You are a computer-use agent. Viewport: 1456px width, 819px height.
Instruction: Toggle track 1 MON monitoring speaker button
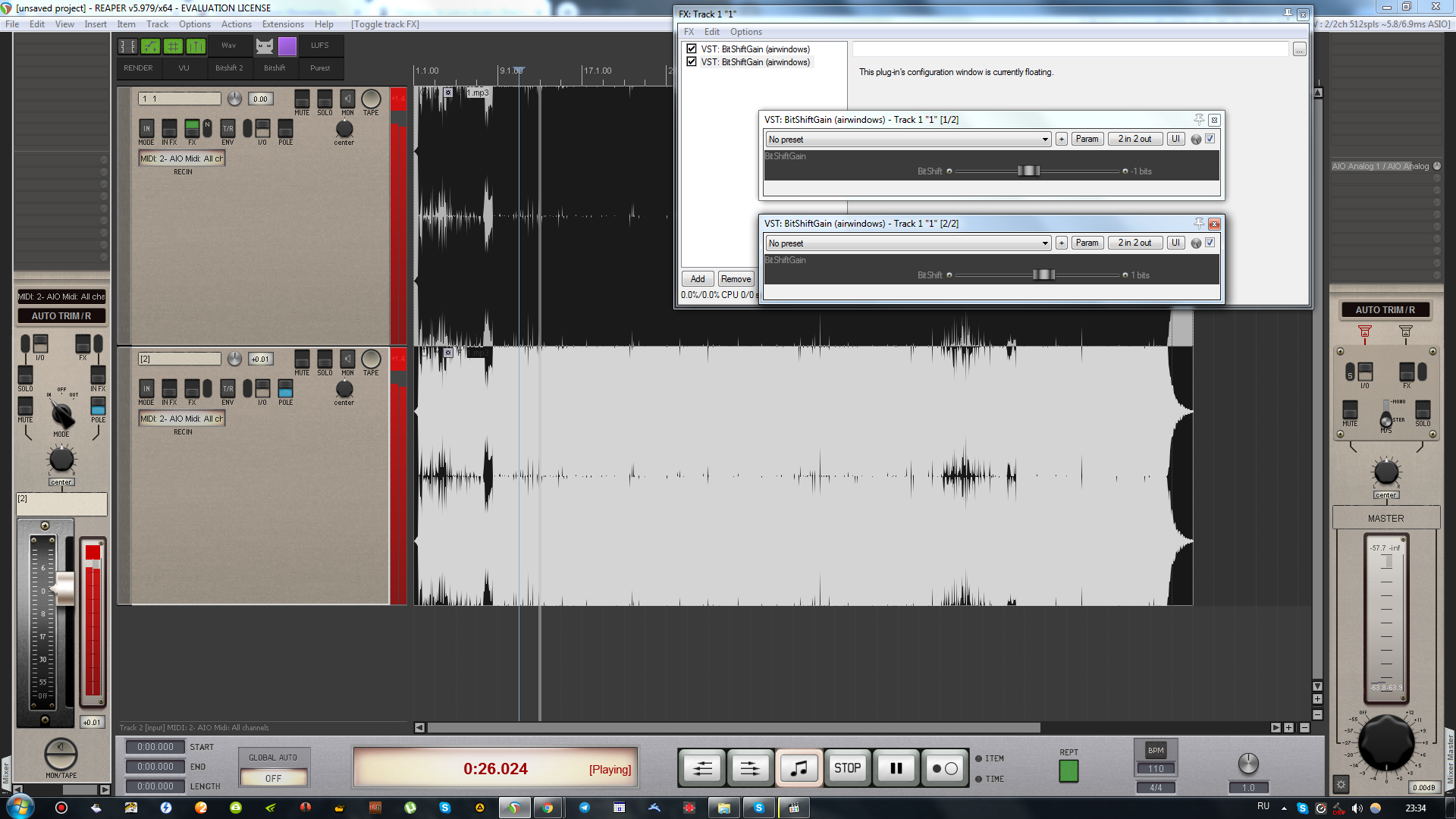point(347,99)
